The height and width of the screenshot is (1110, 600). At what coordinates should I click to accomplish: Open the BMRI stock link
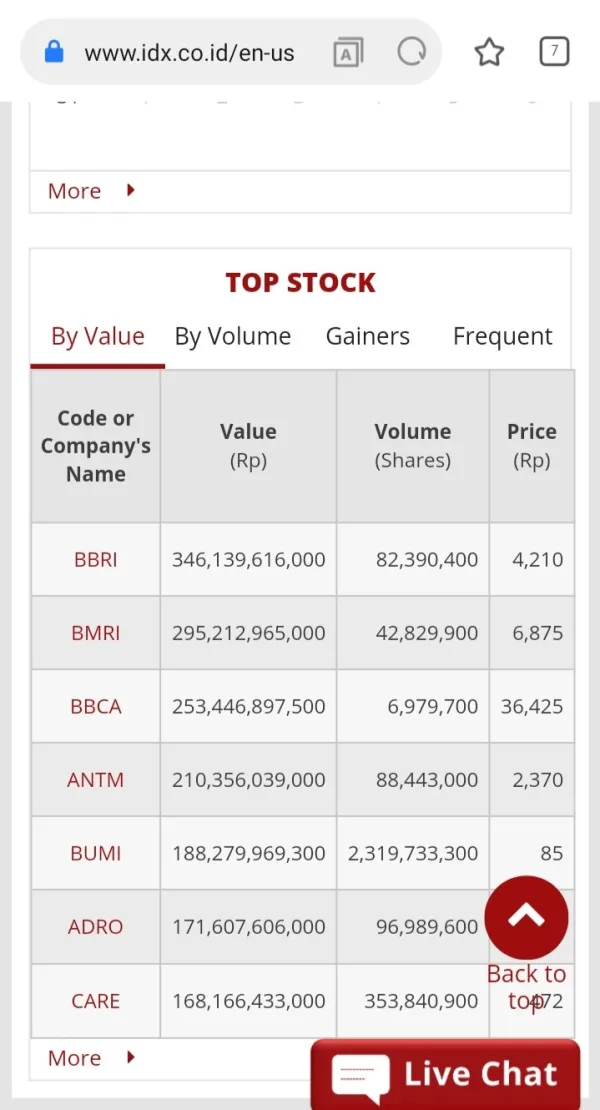point(96,633)
